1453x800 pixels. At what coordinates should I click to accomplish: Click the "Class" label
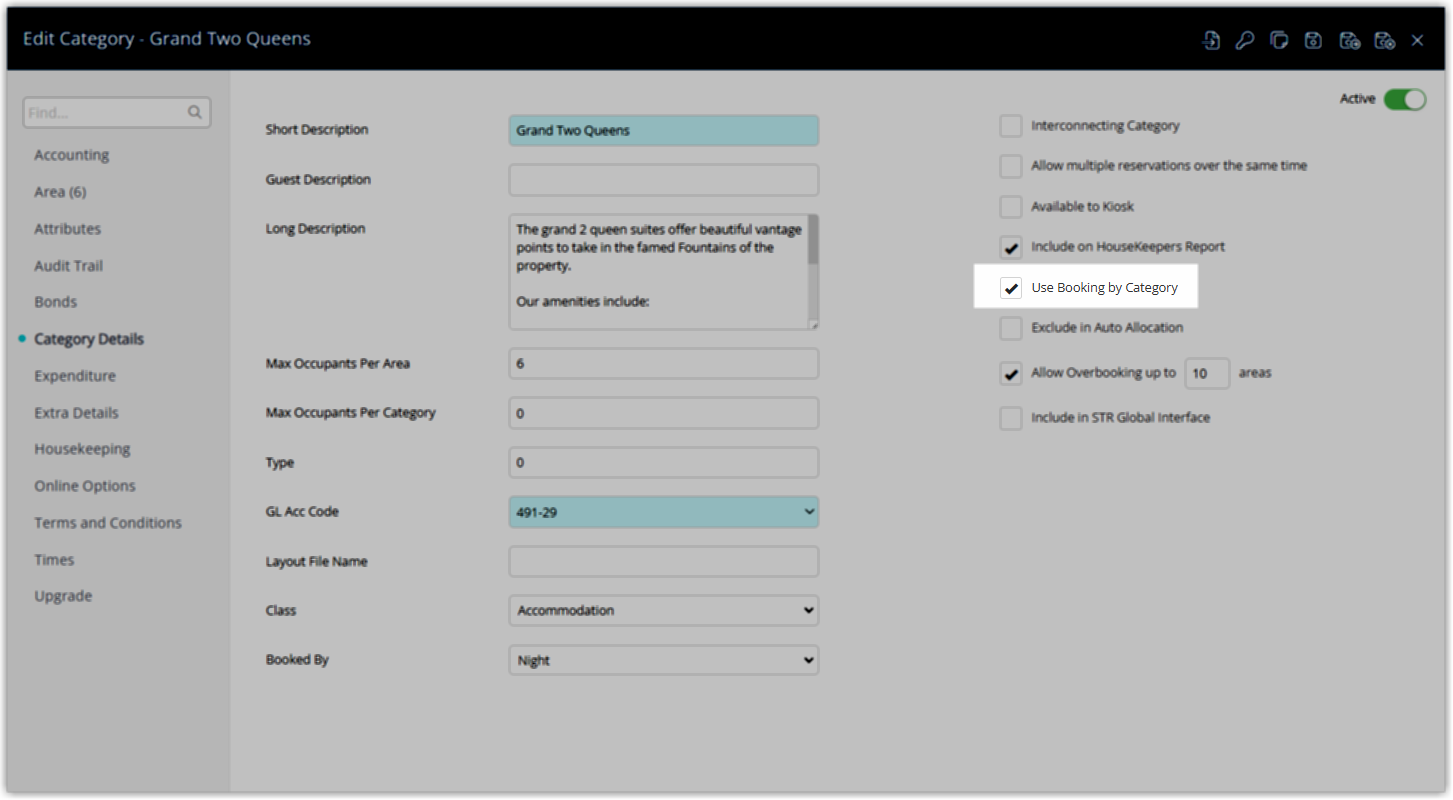281,611
